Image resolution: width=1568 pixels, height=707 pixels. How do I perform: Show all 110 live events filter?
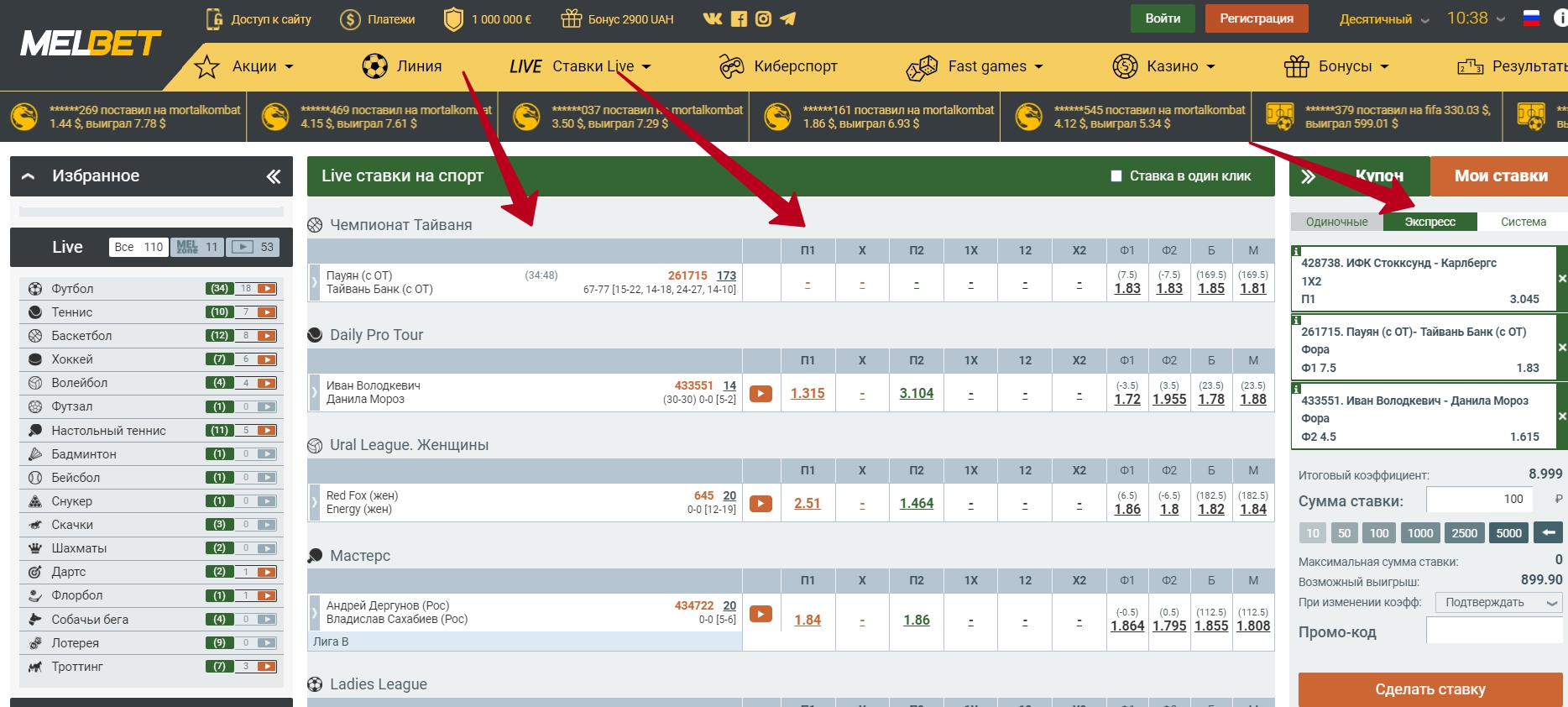point(139,247)
